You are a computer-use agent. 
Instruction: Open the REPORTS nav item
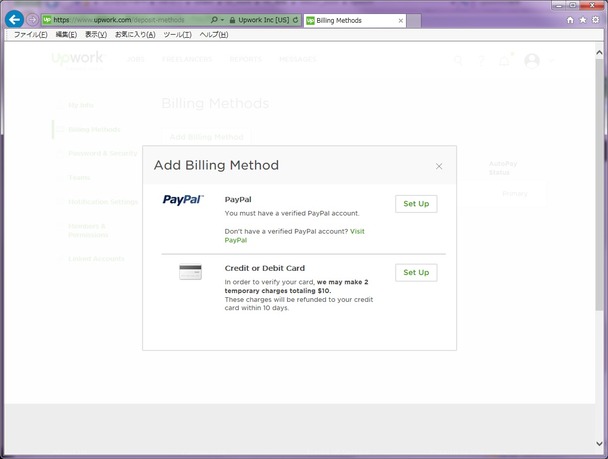[x=245, y=59]
